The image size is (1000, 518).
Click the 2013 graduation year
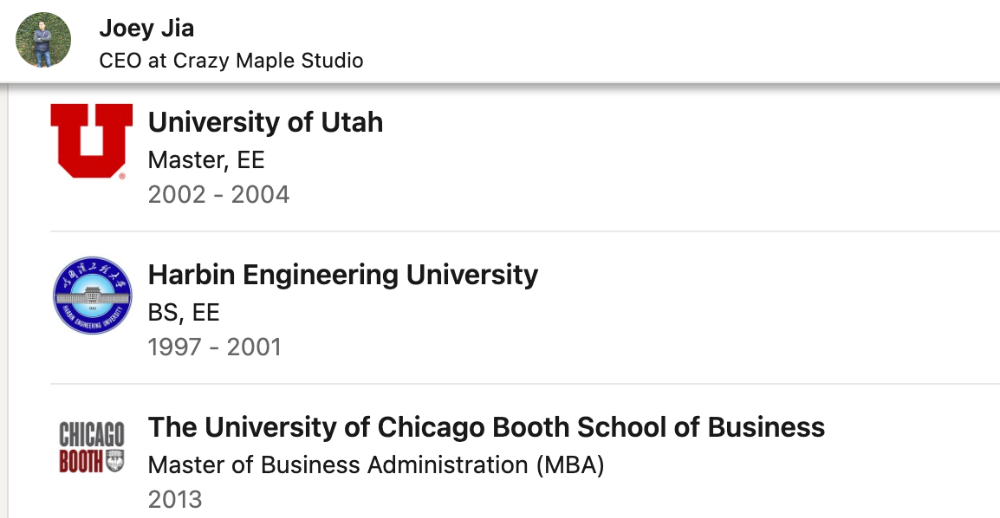175,500
